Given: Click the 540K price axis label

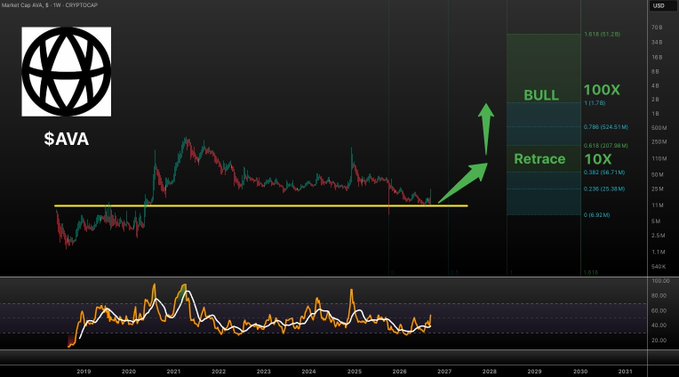Looking at the screenshot, I should click(x=658, y=267).
